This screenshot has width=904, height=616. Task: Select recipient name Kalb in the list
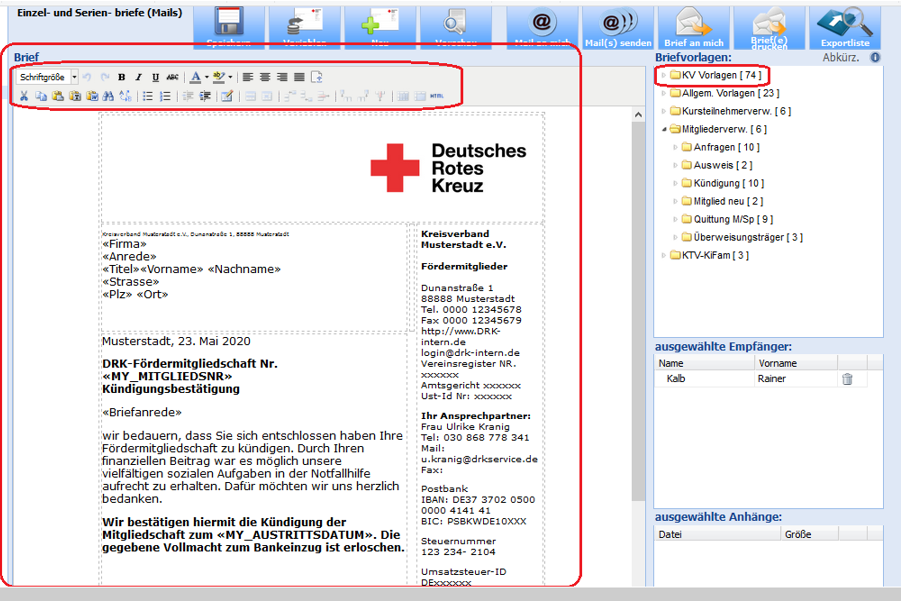click(x=676, y=379)
